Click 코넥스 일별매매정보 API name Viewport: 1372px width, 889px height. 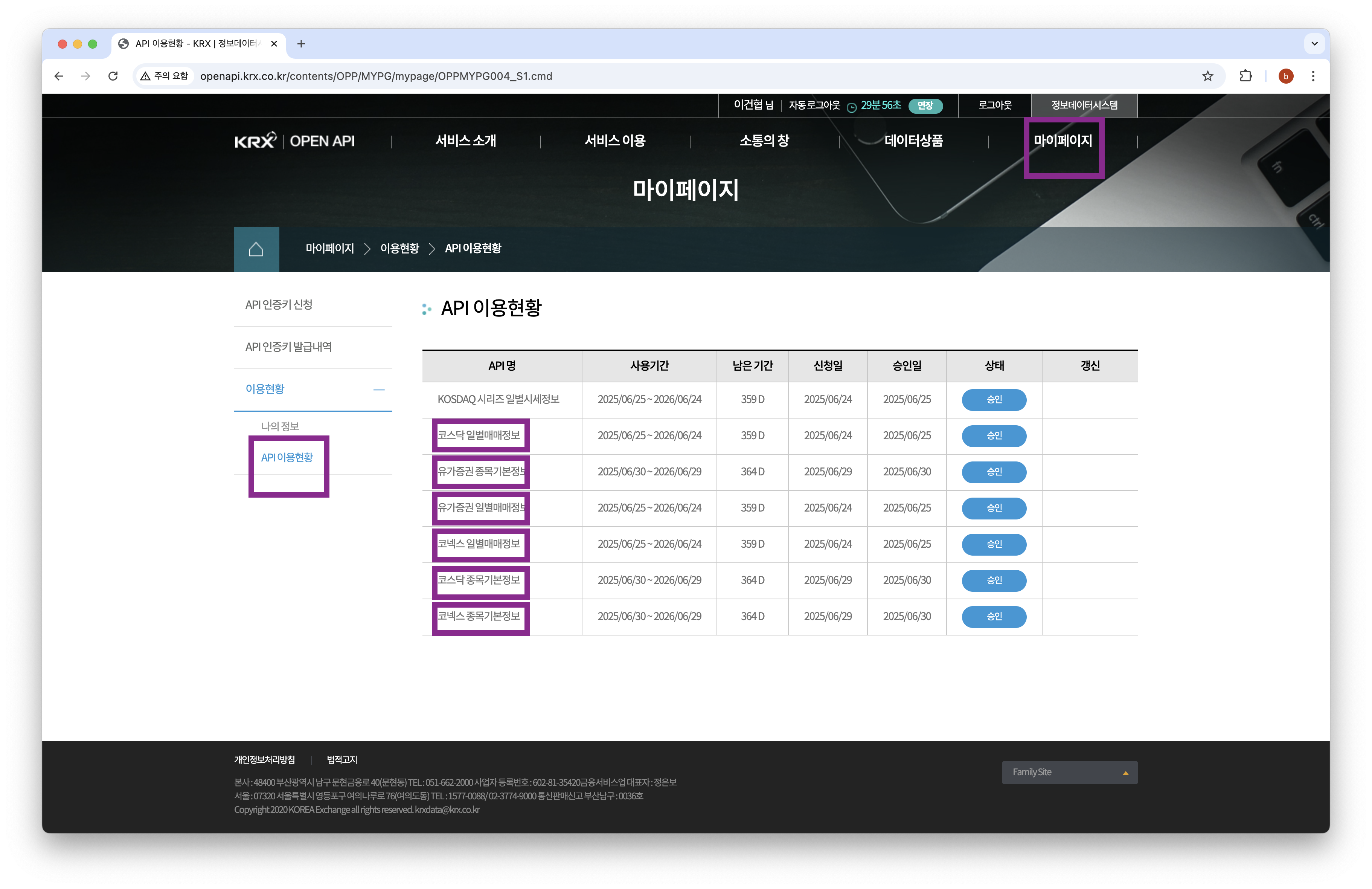tap(479, 544)
